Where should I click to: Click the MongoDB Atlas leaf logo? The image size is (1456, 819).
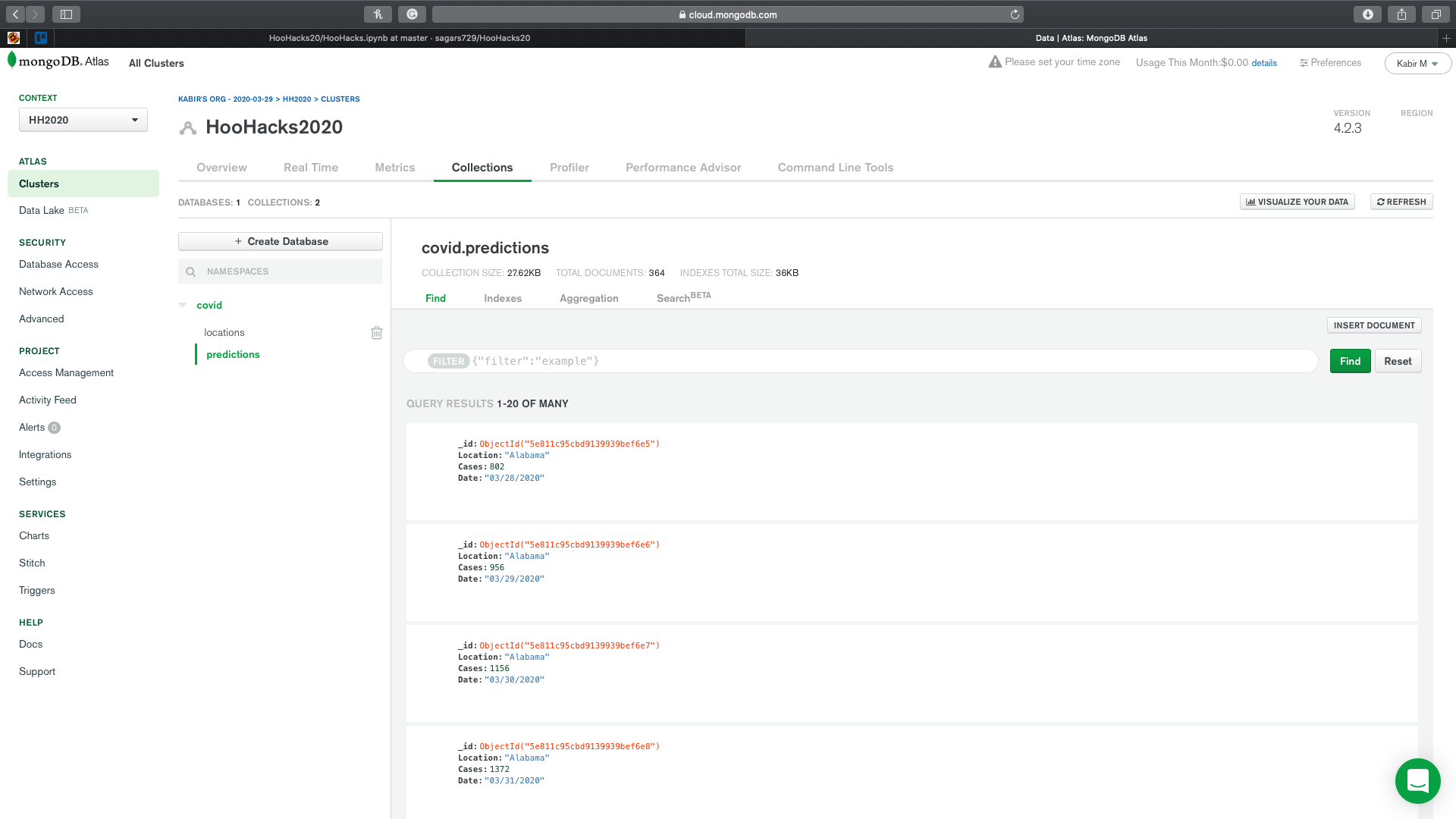click(11, 60)
